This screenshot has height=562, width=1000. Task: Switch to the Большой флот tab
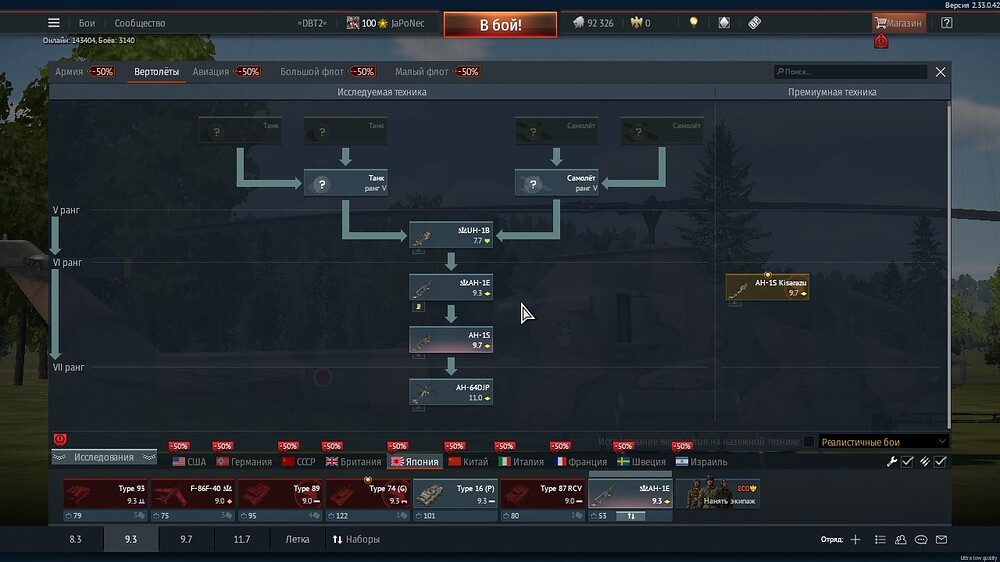point(312,71)
